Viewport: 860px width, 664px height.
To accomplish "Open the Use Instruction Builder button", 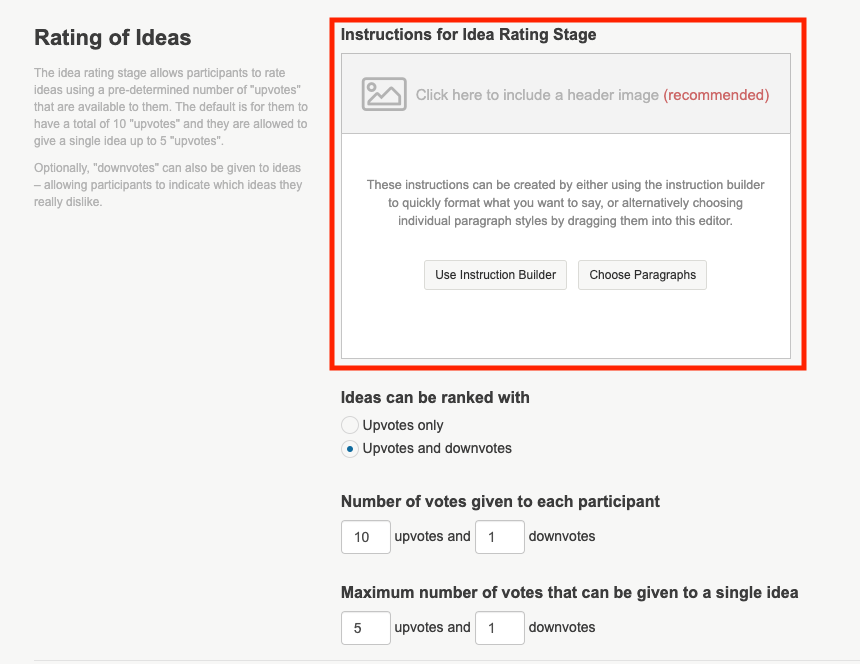I will pos(495,275).
